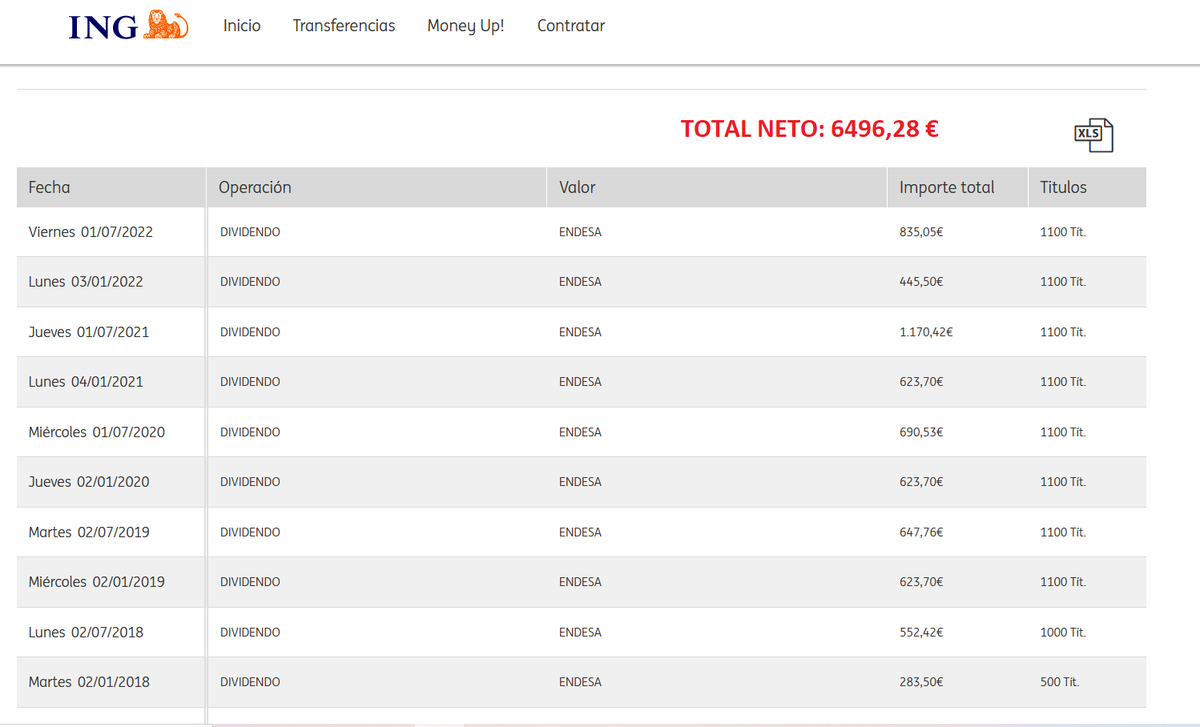The height and width of the screenshot is (727, 1200).
Task: Click ENDESA in 03/01/2022 row
Action: point(580,282)
